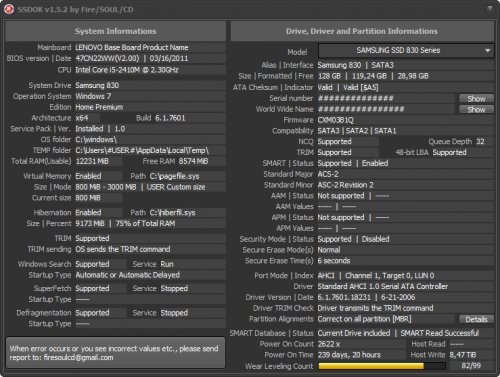This screenshot has height=377, width=500.
Task: Click the round button at title bar right
Action: pos(490,9)
